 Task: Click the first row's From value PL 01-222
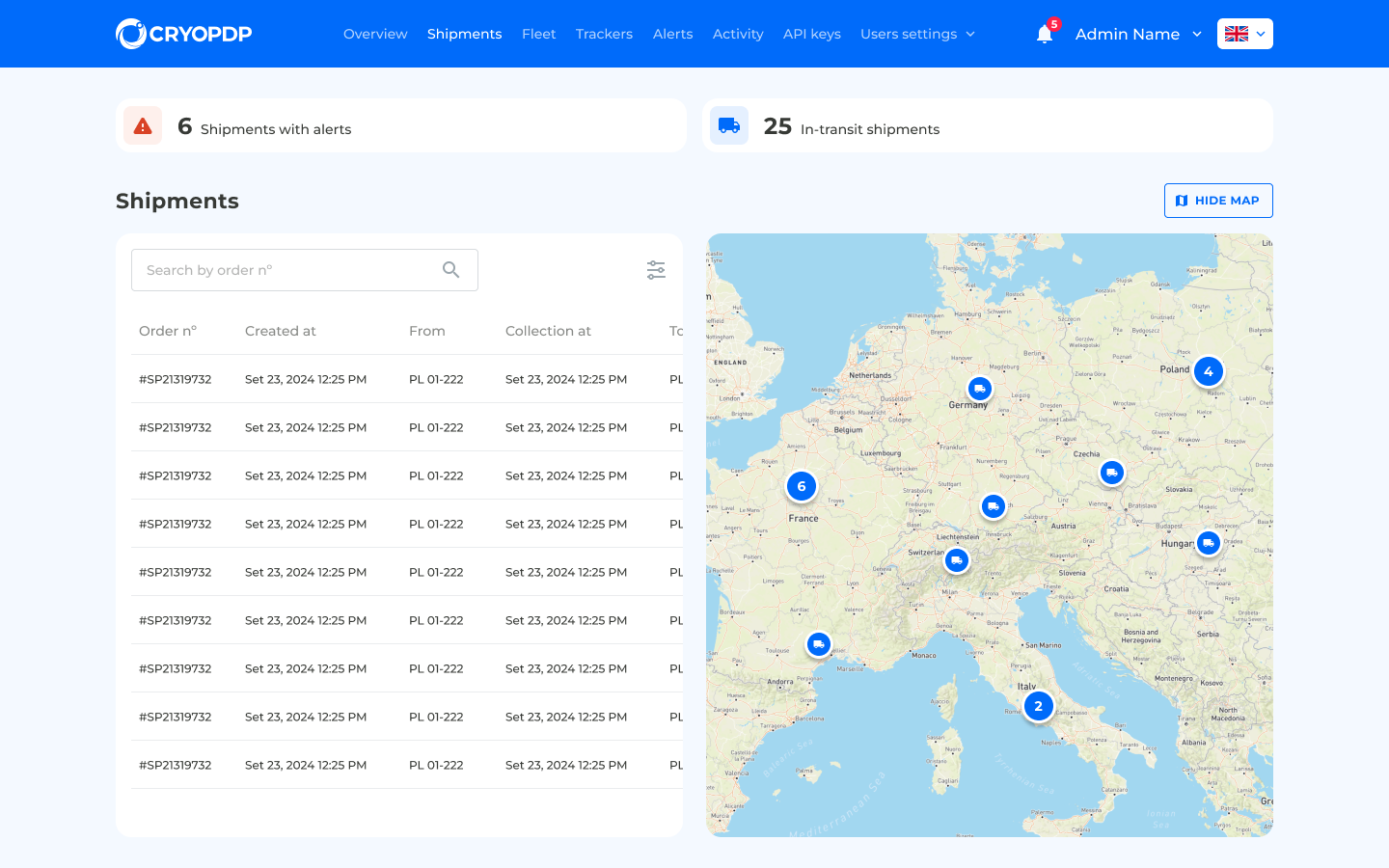436,379
